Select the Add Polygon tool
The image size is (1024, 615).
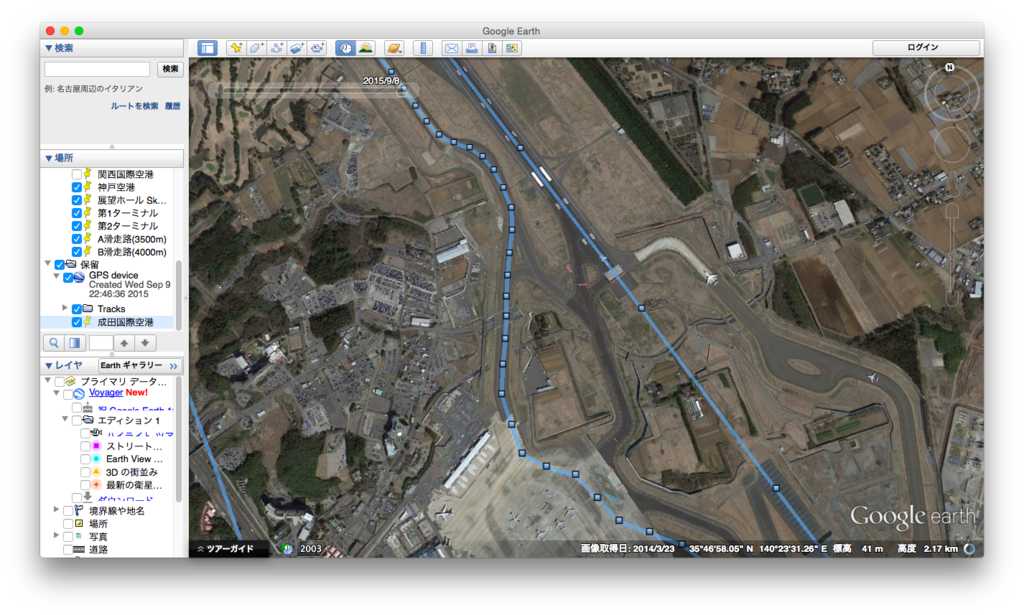[256, 48]
